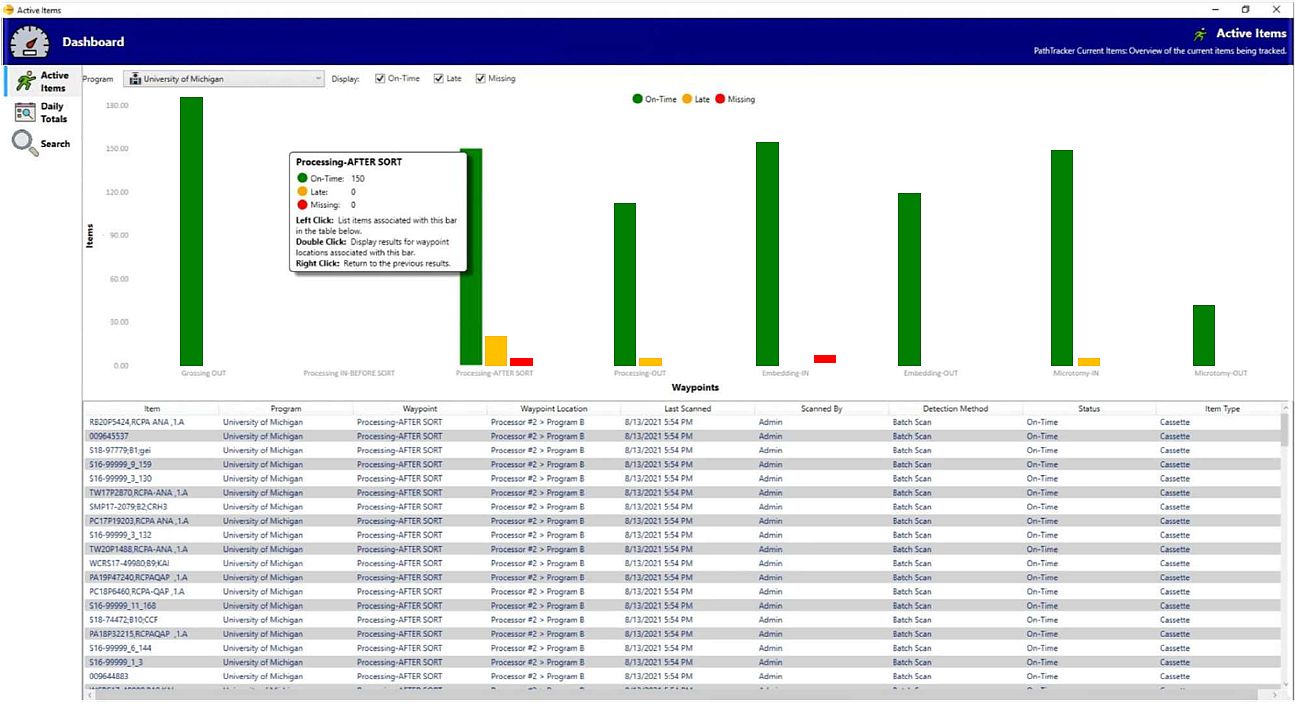Uncheck the On-Time display checkbox
This screenshot has height=706, width=1295.
point(380,78)
